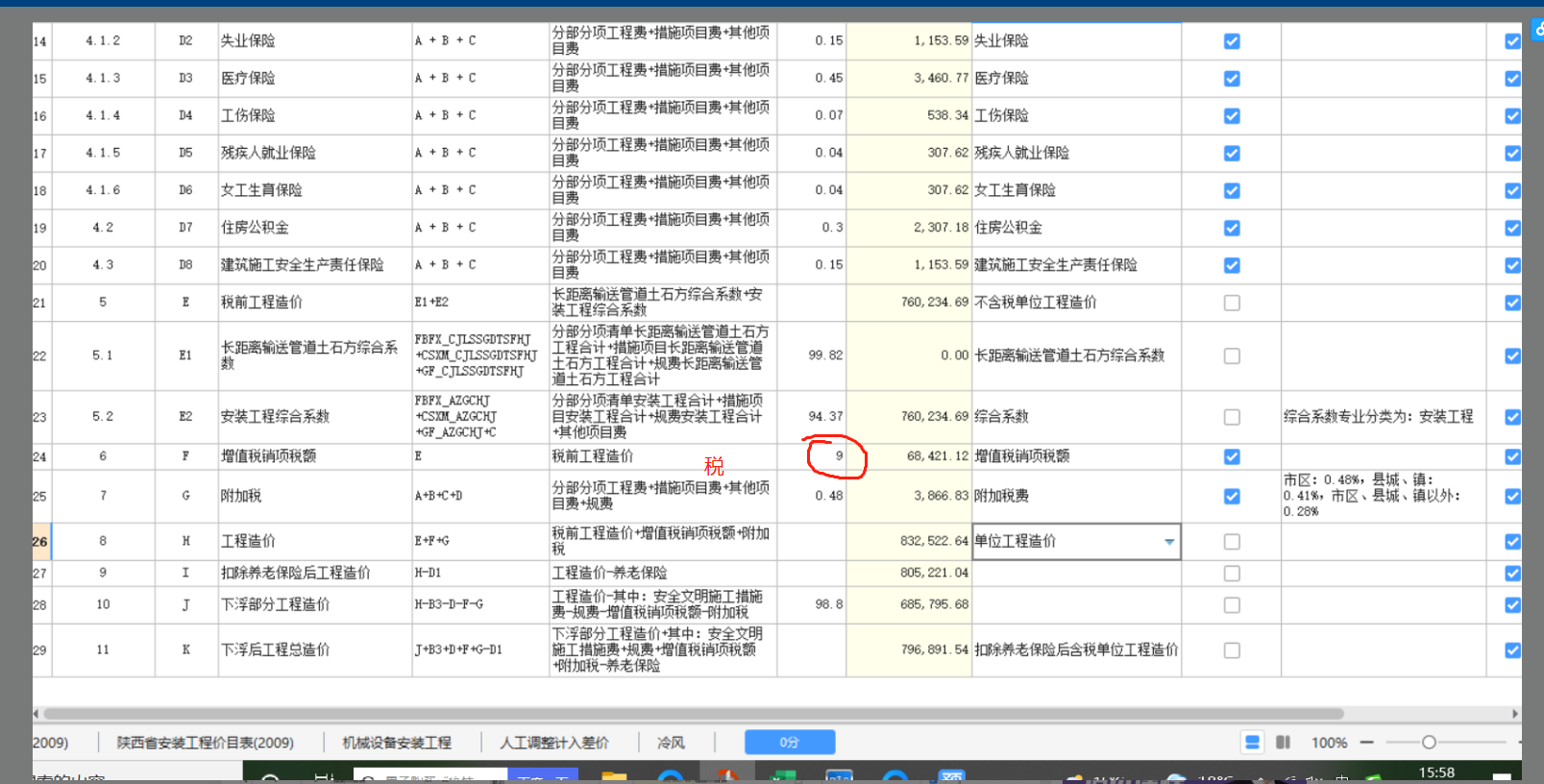Click the amount cell 538.34
Screen dimensions: 1544x784
909,115
